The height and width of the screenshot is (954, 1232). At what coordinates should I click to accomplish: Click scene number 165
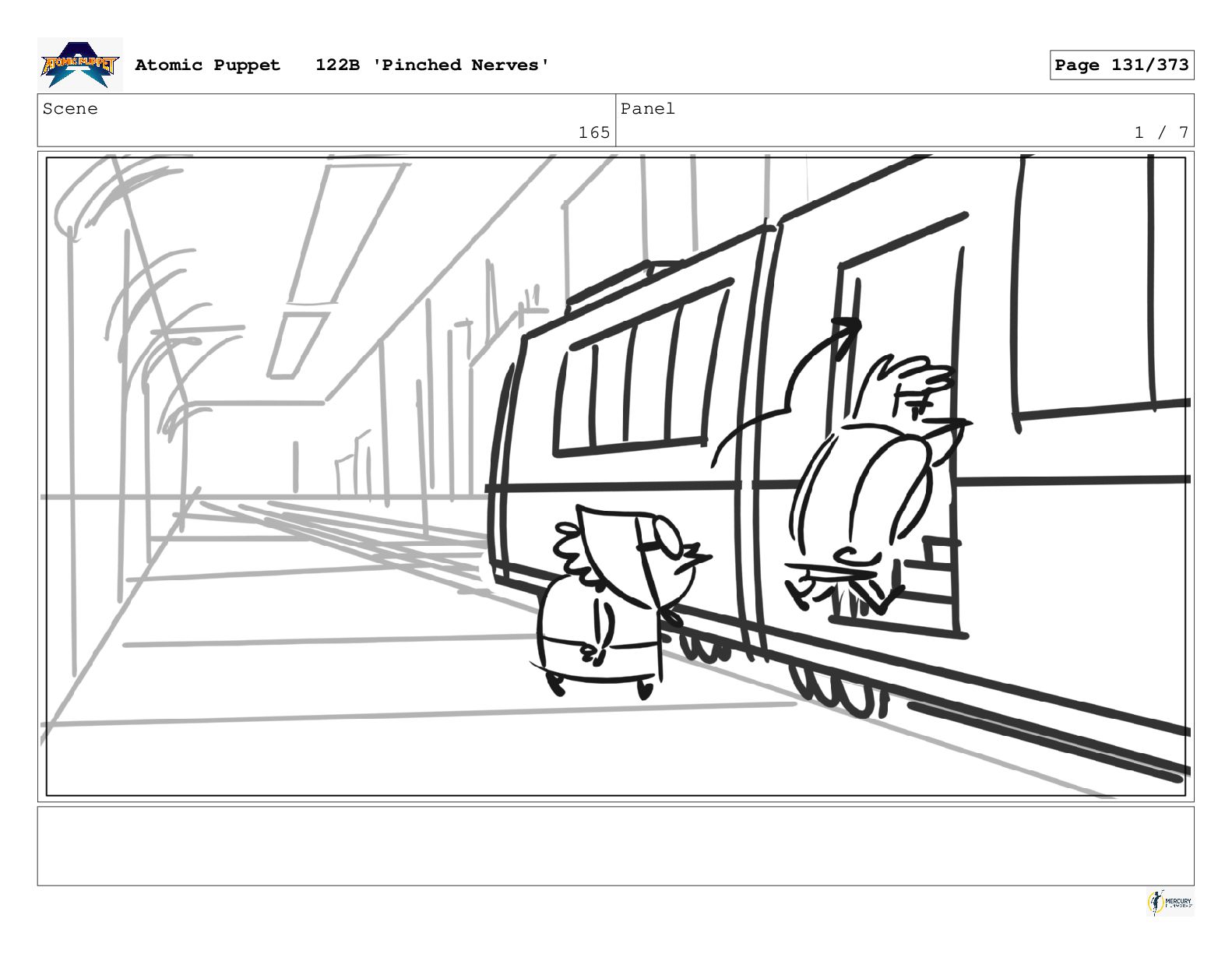[594, 132]
